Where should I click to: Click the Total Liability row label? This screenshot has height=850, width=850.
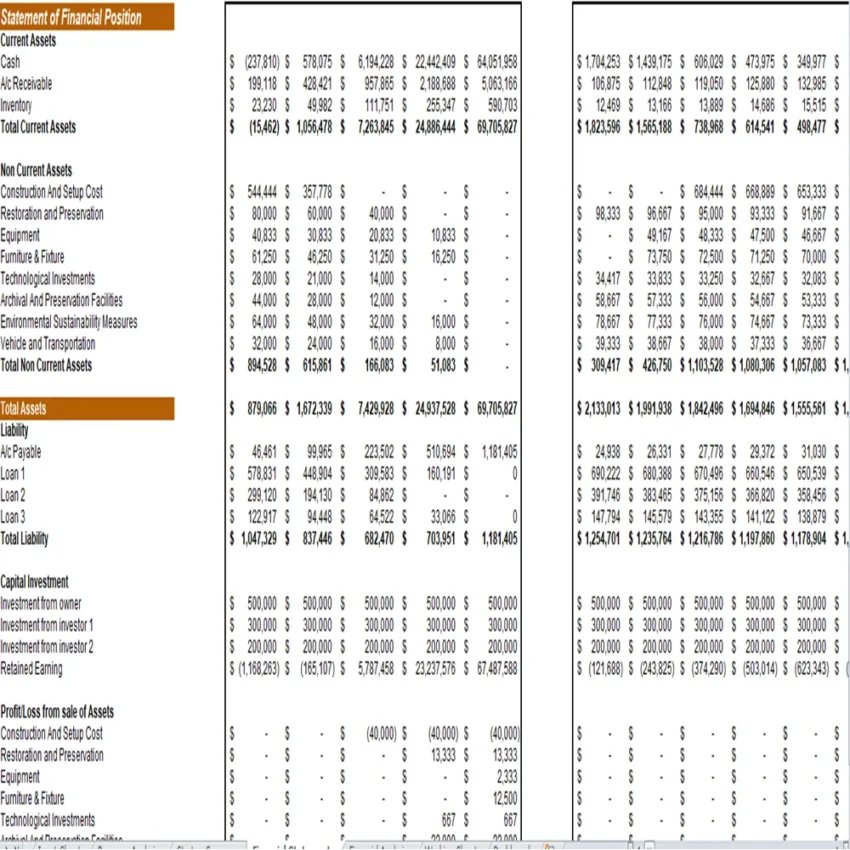coord(24,538)
